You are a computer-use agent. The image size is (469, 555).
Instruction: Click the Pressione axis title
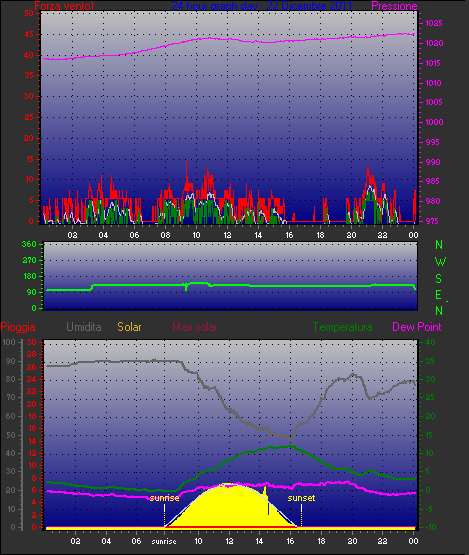click(x=394, y=6)
